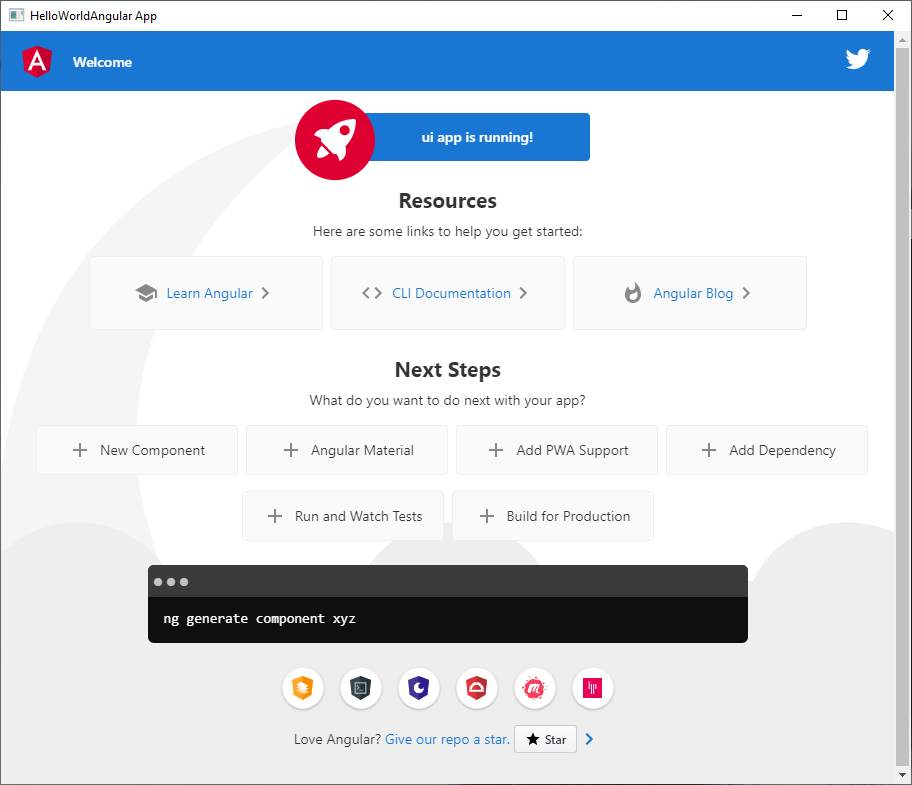This screenshot has height=785, width=912.
Task: Click the chevron next to Angular Blog
Action: click(746, 293)
